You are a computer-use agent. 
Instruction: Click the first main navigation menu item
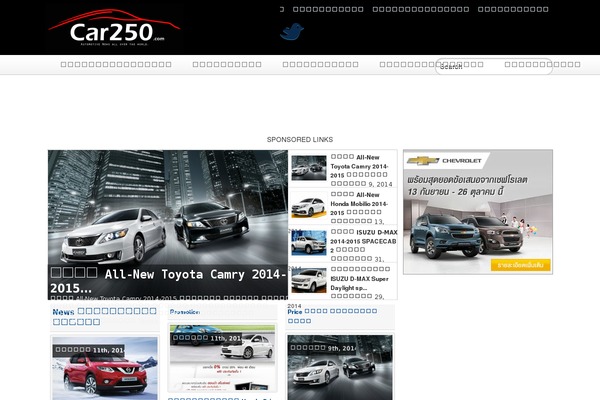pyautogui.click(x=116, y=64)
